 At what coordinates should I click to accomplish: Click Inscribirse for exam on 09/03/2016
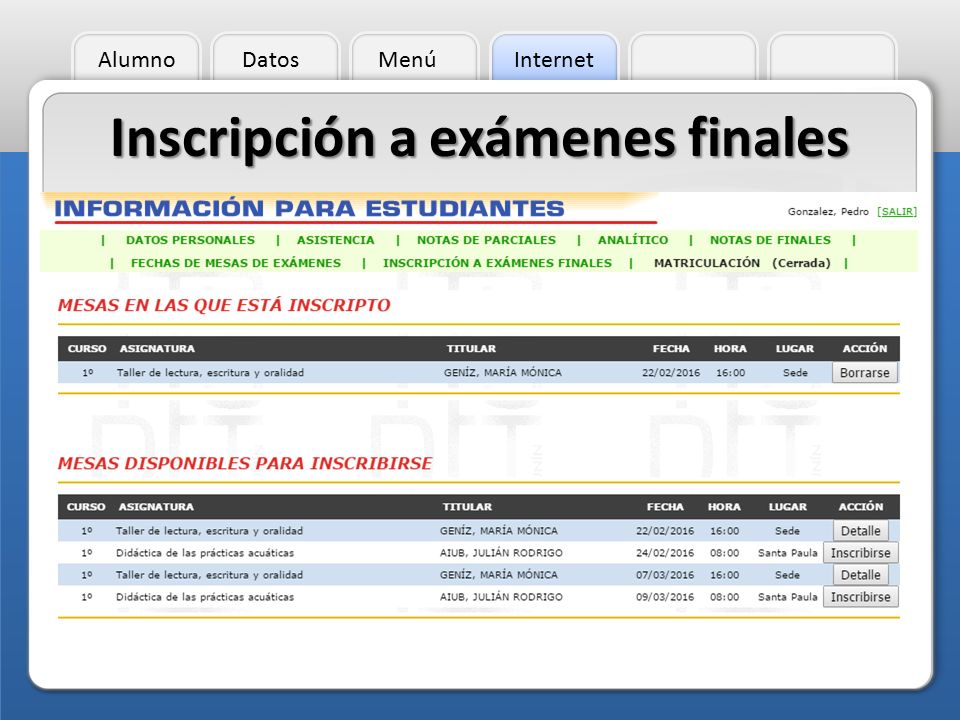click(860, 597)
